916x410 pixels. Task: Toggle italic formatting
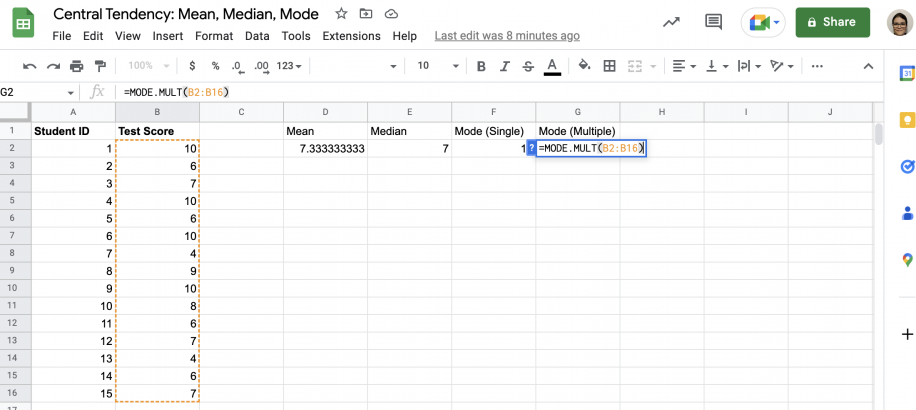pos(505,66)
